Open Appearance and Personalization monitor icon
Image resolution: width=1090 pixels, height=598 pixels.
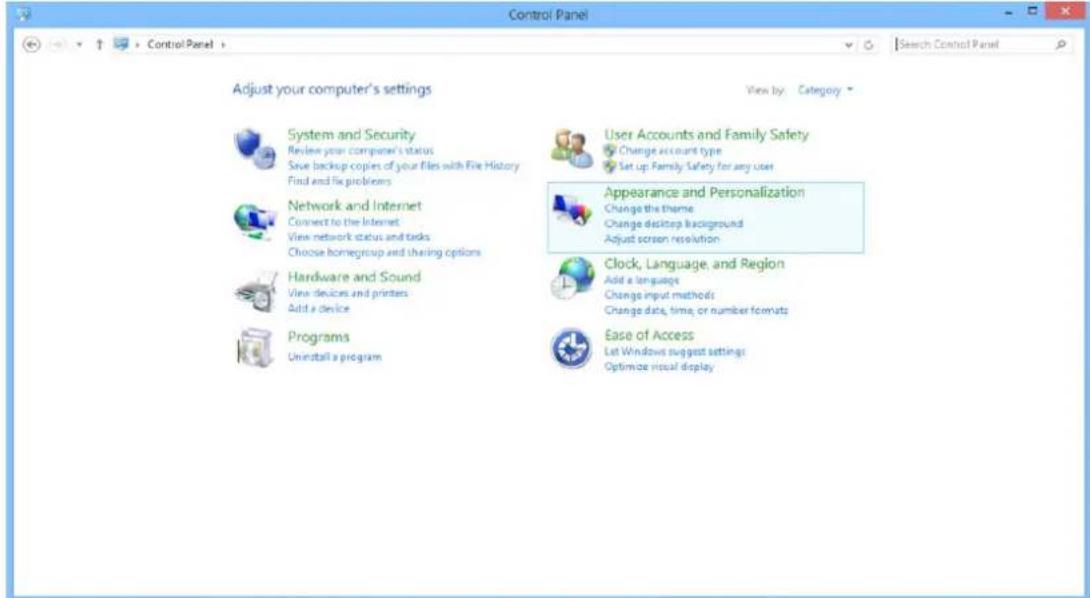(572, 210)
